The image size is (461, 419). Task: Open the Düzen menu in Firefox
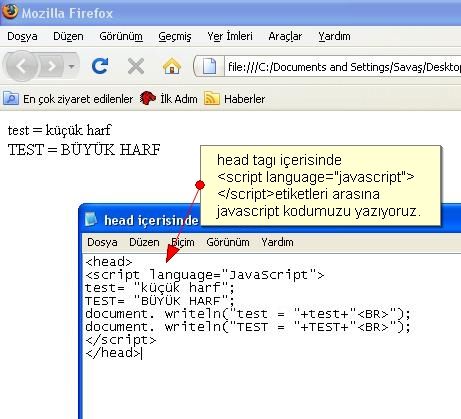coord(68,36)
